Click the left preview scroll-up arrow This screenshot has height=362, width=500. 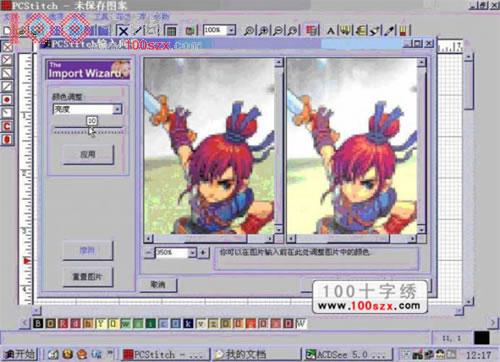point(279,63)
